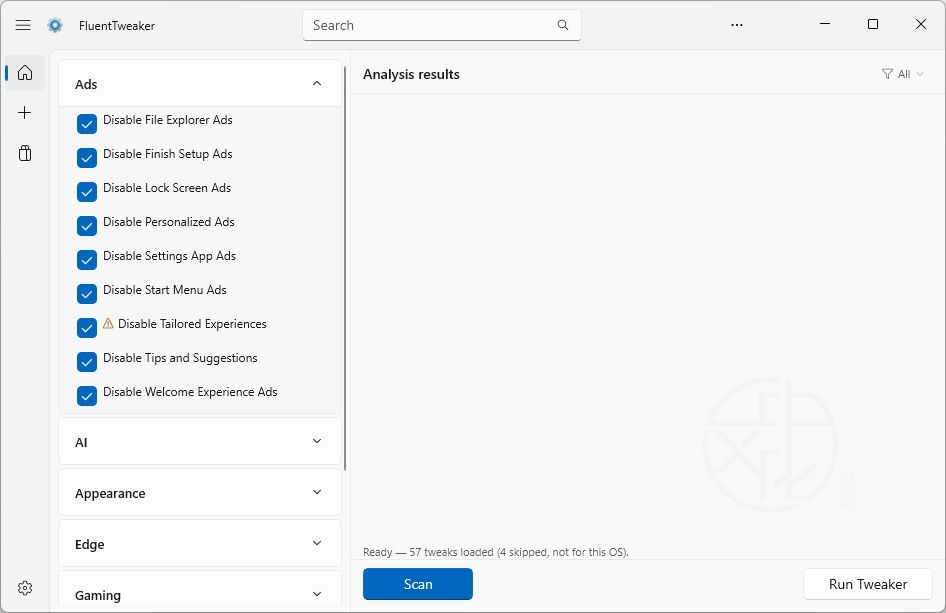Click the plus add icon in sidebar
This screenshot has width=946, height=613.
click(25, 113)
